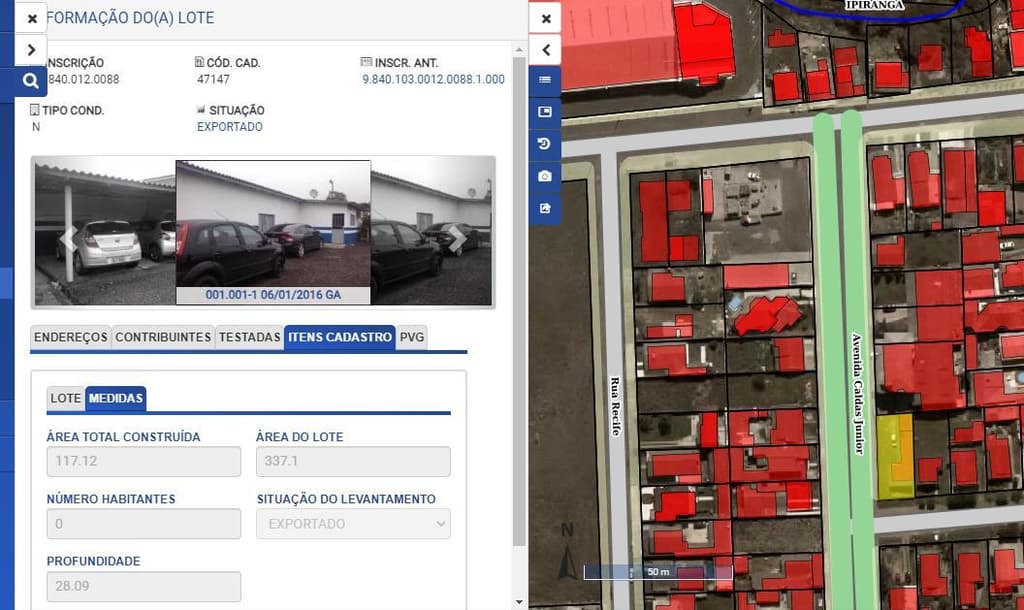The height and width of the screenshot is (610, 1024).
Task: Click the Rua Recife street label
Action: point(615,406)
